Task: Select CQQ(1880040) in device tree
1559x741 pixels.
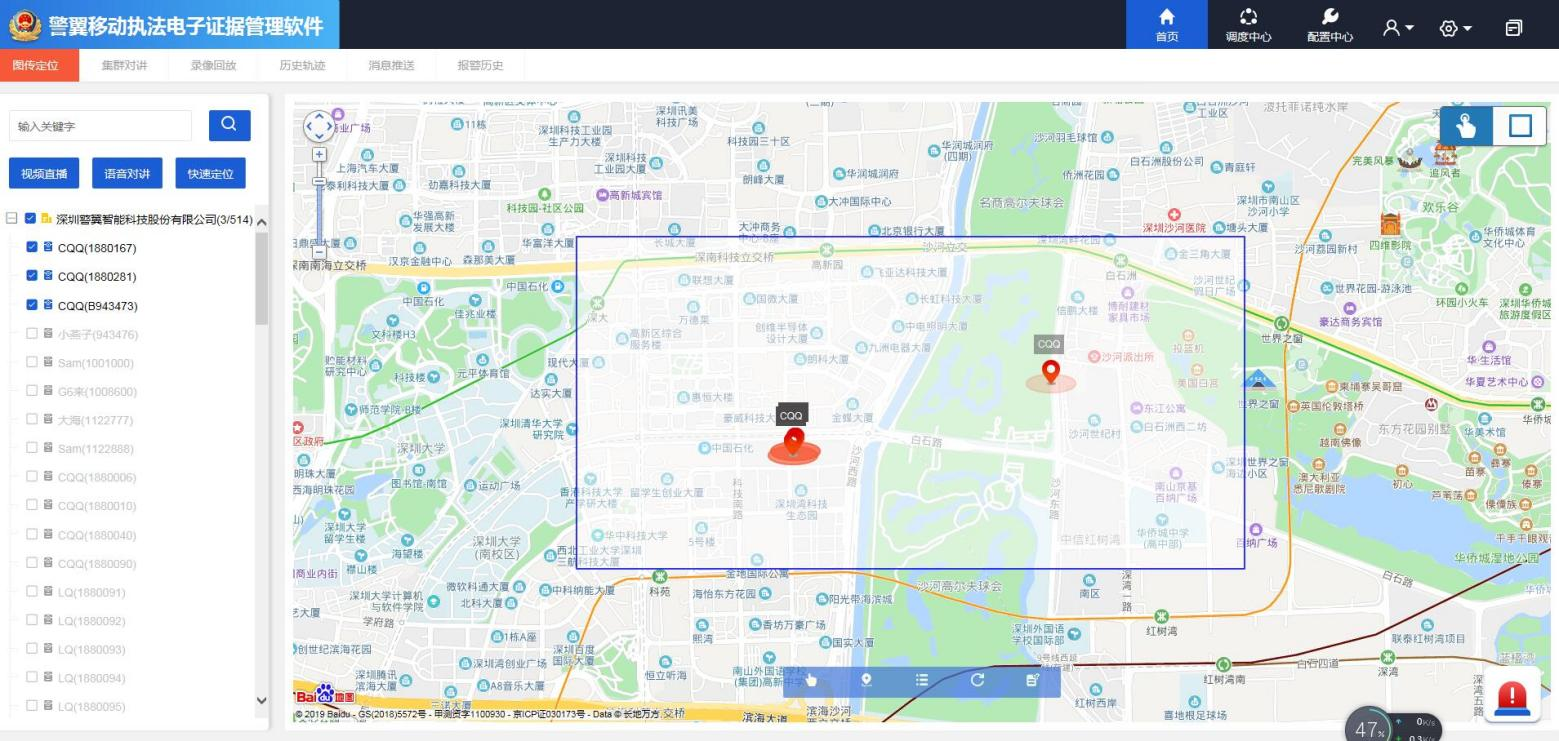Action: [x=96, y=535]
